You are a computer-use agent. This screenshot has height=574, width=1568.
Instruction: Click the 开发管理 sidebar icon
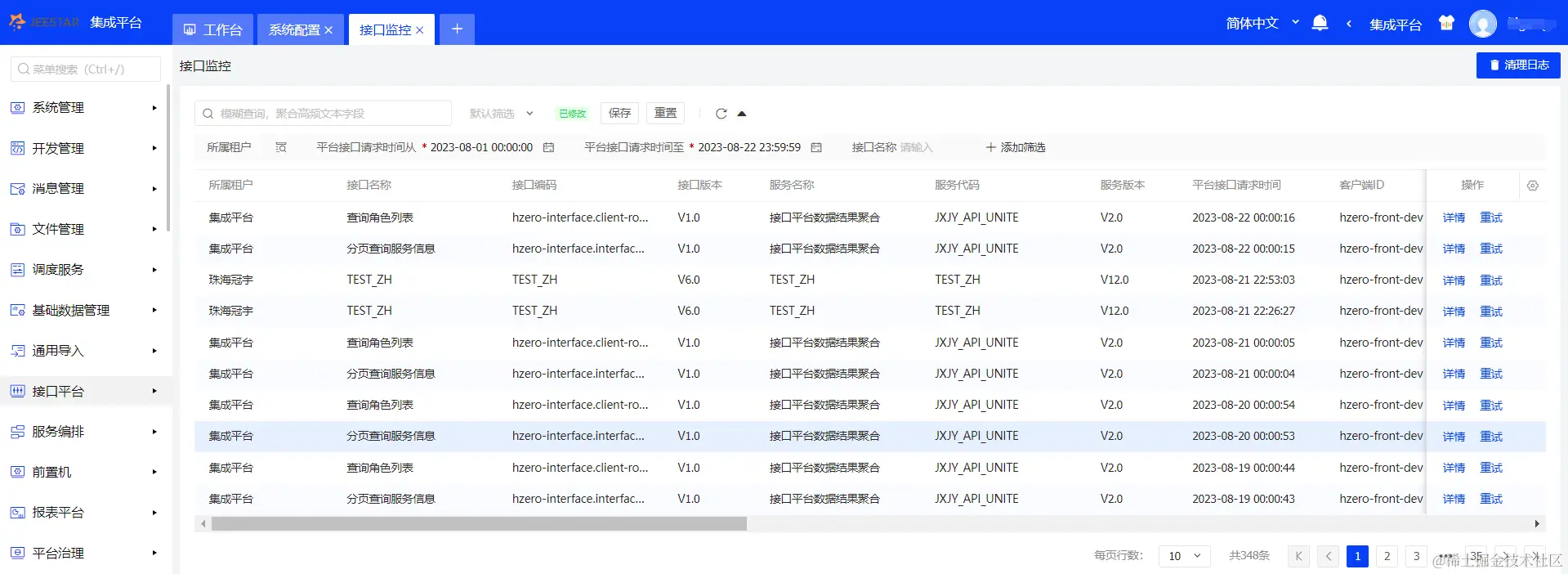(18, 148)
